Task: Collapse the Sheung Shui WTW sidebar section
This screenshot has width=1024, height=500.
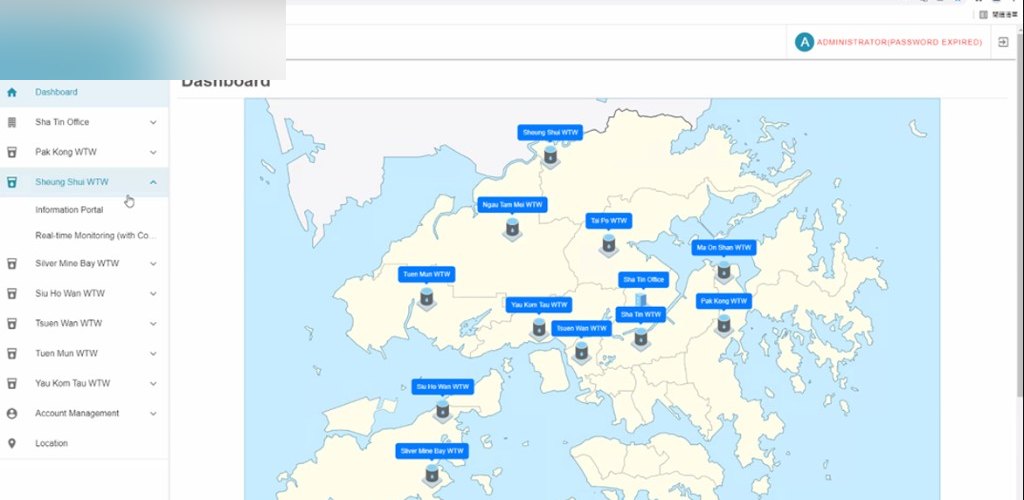Action: coord(153,182)
